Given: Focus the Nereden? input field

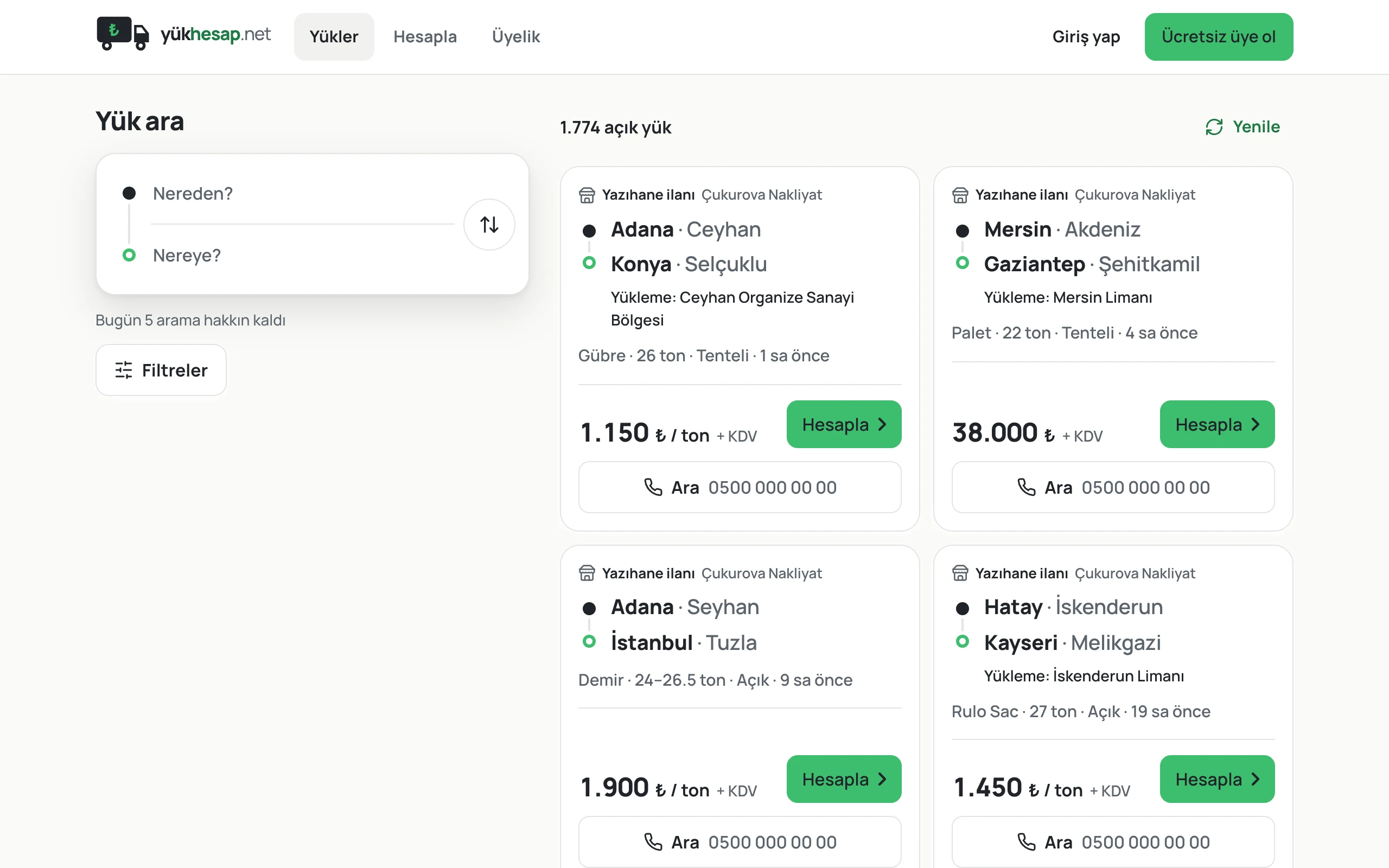Looking at the screenshot, I should (303, 194).
